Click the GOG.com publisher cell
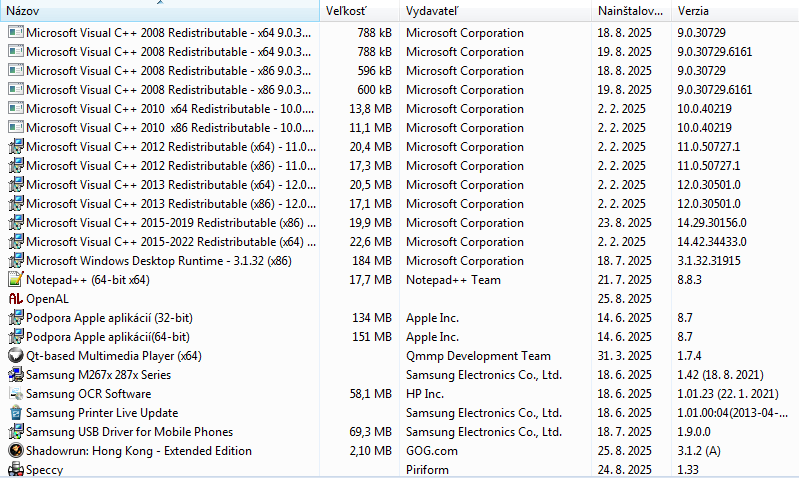The image size is (799, 478). 432,451
